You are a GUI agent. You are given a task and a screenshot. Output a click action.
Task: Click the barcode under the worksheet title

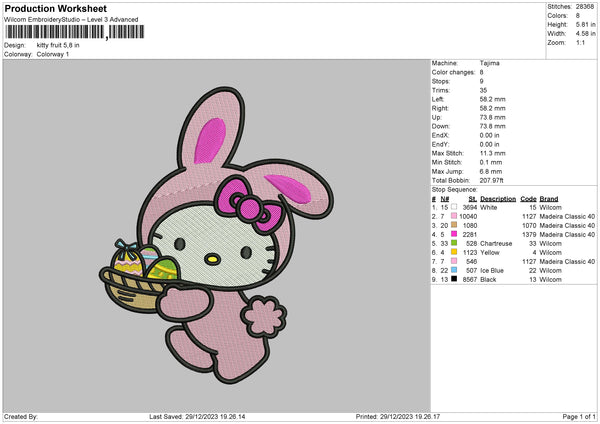tap(75, 32)
